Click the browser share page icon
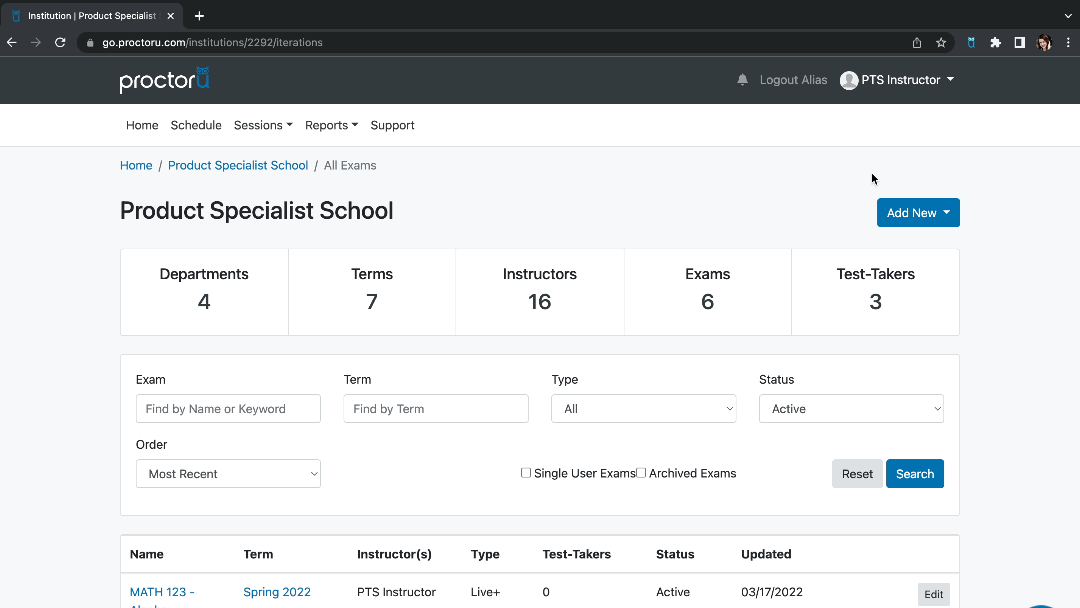The width and height of the screenshot is (1080, 608). pos(917,43)
